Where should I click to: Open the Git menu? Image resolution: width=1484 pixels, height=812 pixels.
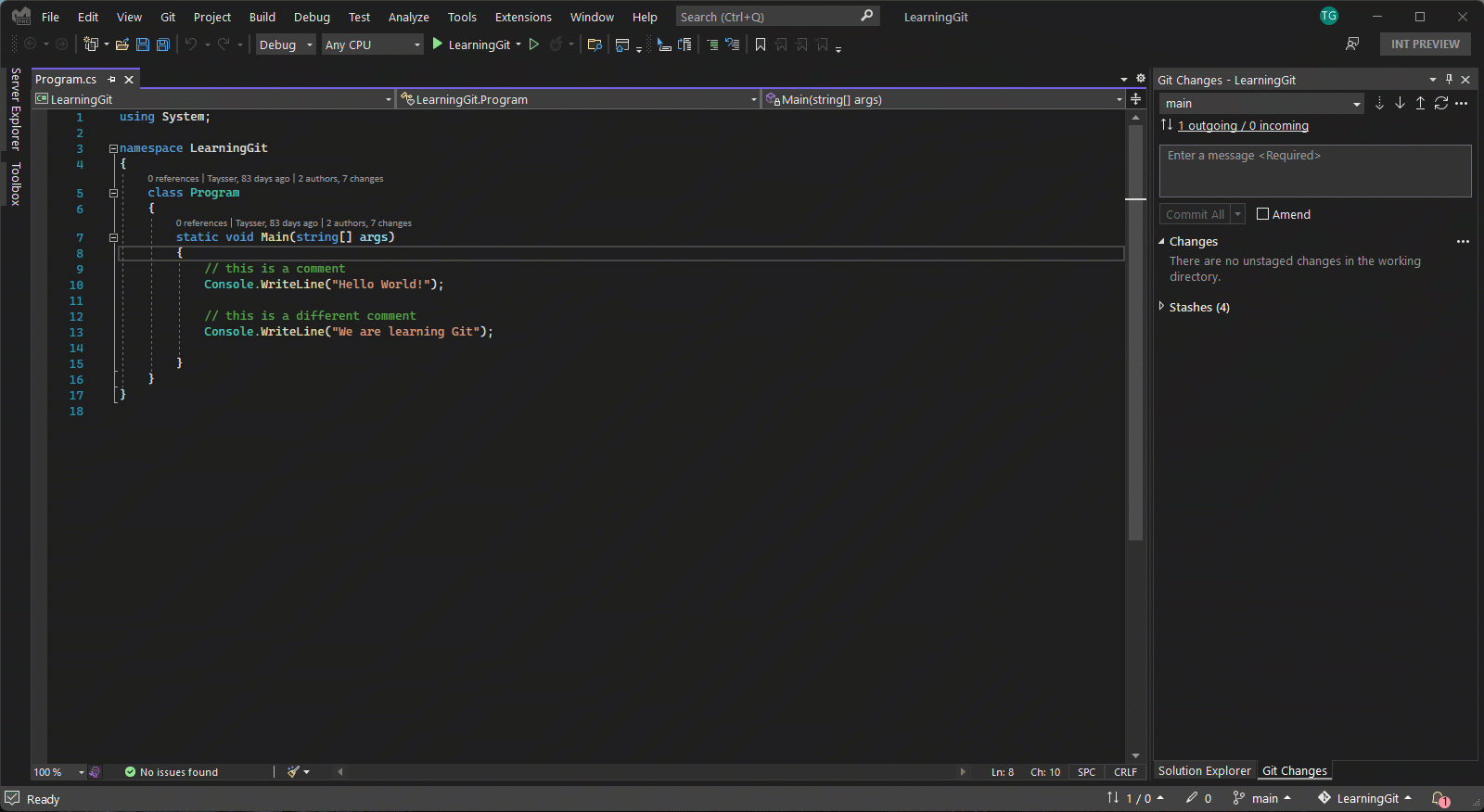pyautogui.click(x=168, y=17)
